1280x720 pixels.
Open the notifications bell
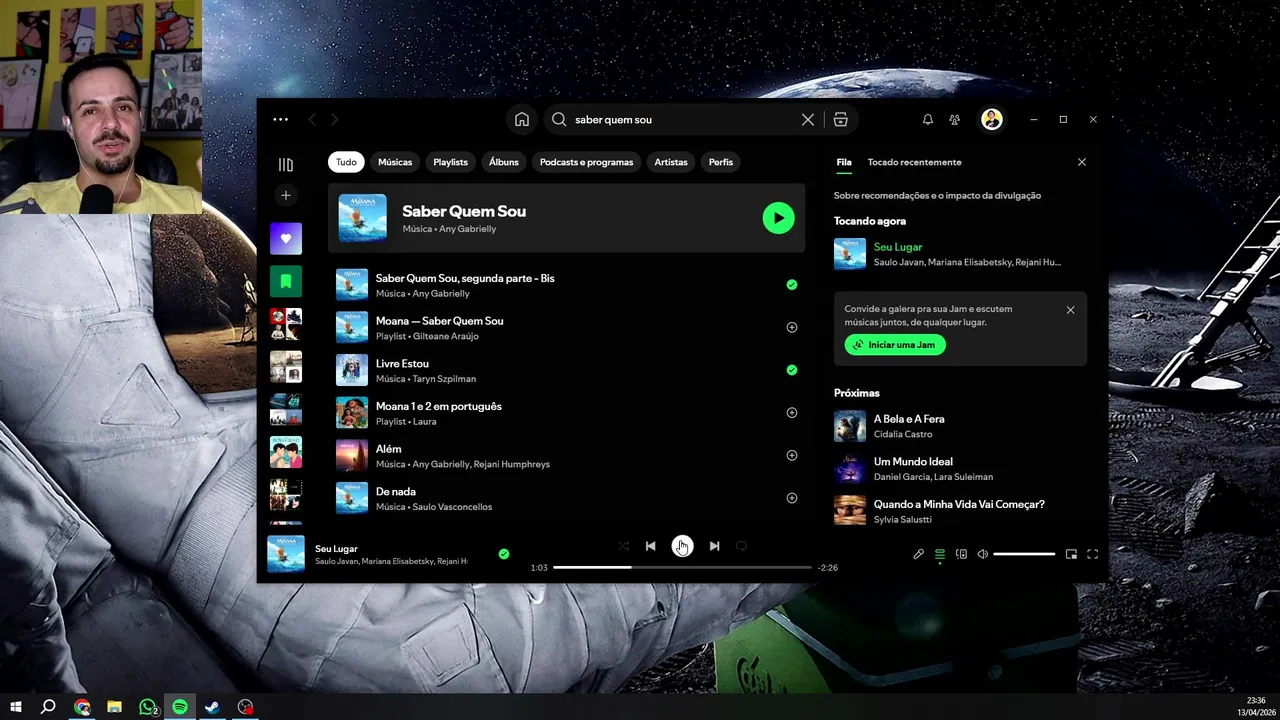pos(928,119)
